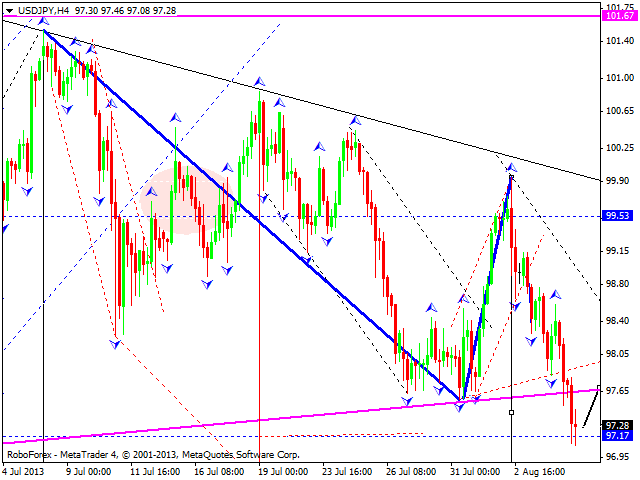640x480 pixels.
Task: Select the blue 99.53 price level label
Action: coord(620,216)
